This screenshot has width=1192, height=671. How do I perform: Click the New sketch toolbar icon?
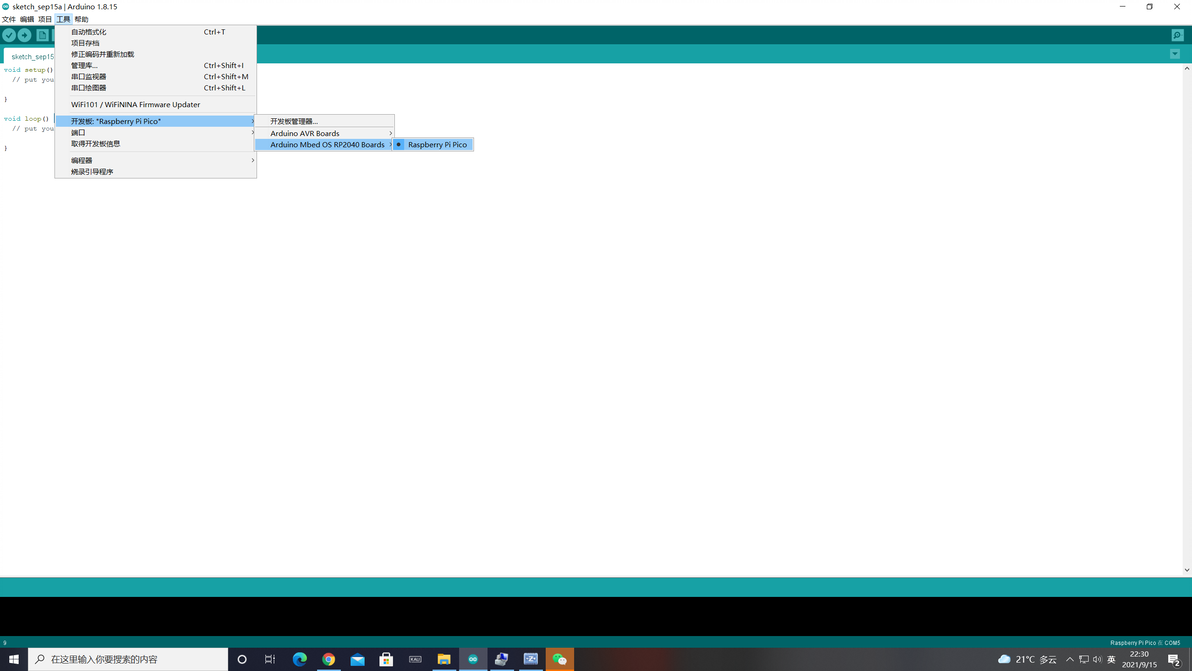tap(43, 35)
